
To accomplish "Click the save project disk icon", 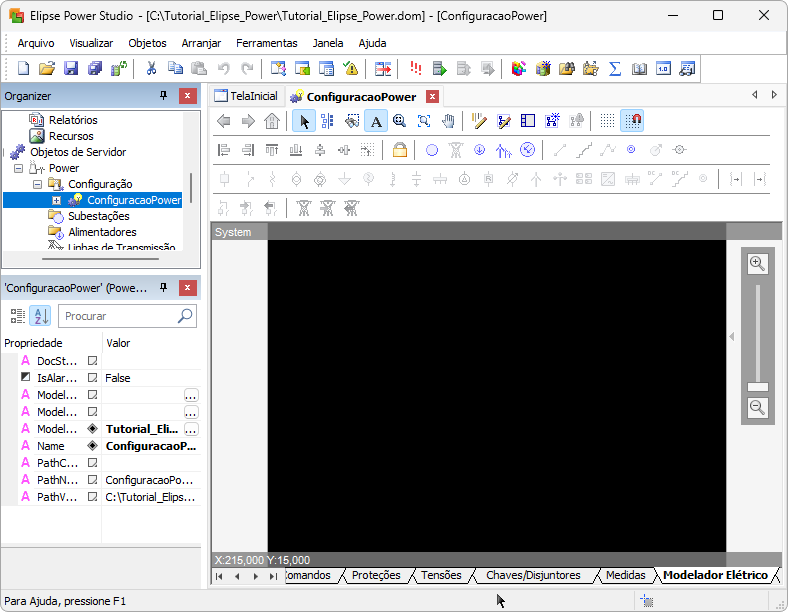I will (x=71, y=69).
